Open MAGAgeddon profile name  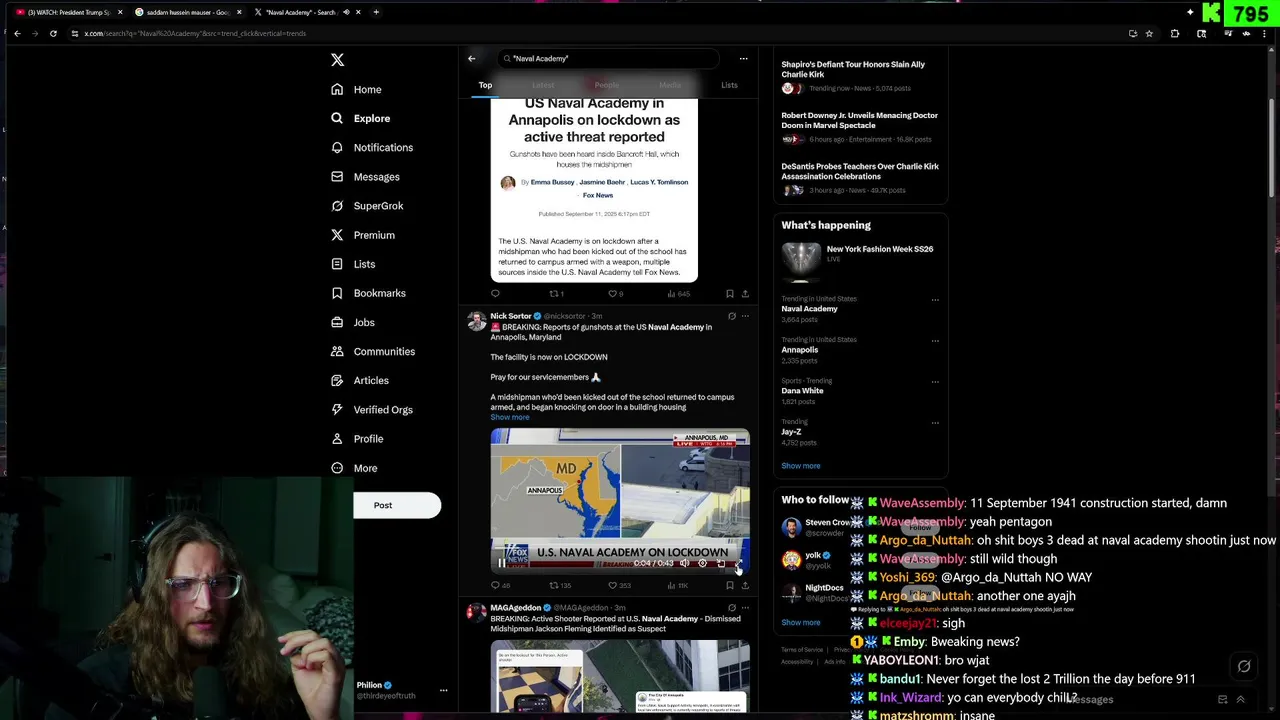pos(515,607)
